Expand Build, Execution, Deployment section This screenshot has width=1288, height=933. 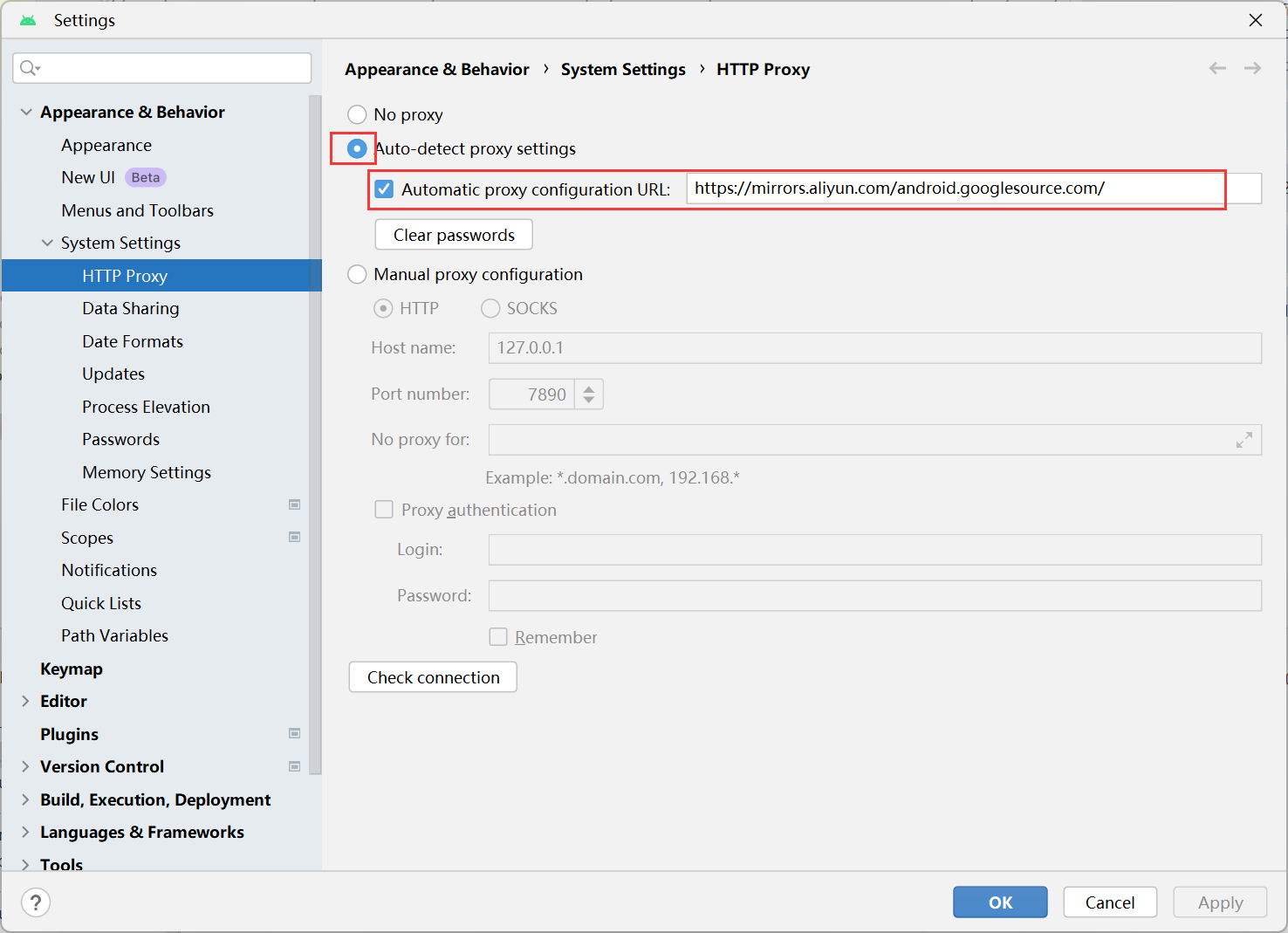tap(25, 799)
